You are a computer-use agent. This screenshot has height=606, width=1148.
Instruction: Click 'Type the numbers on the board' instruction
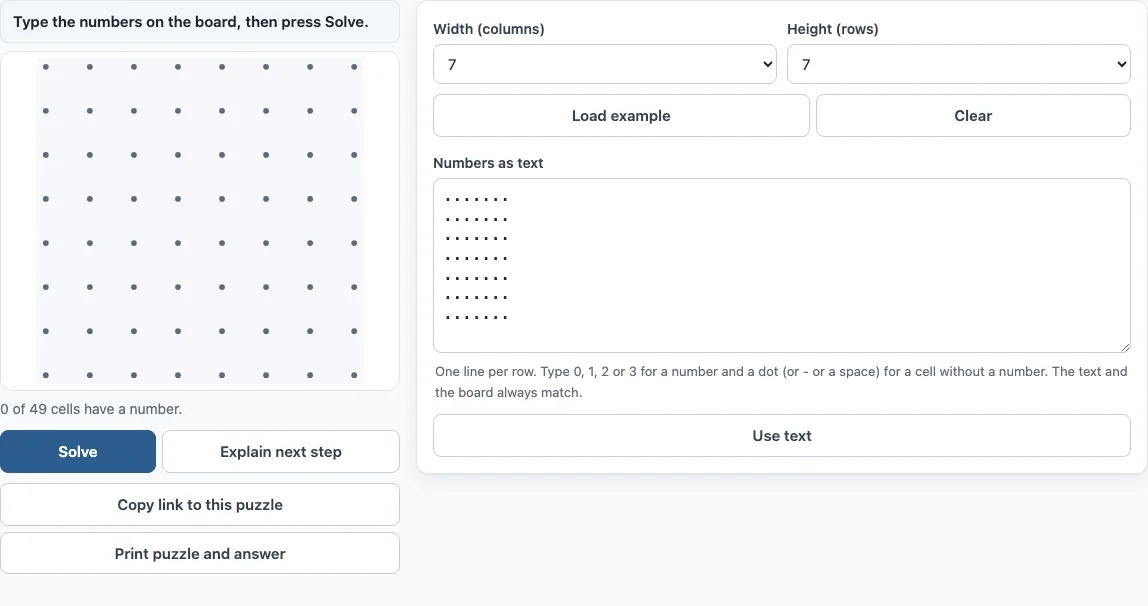point(191,22)
